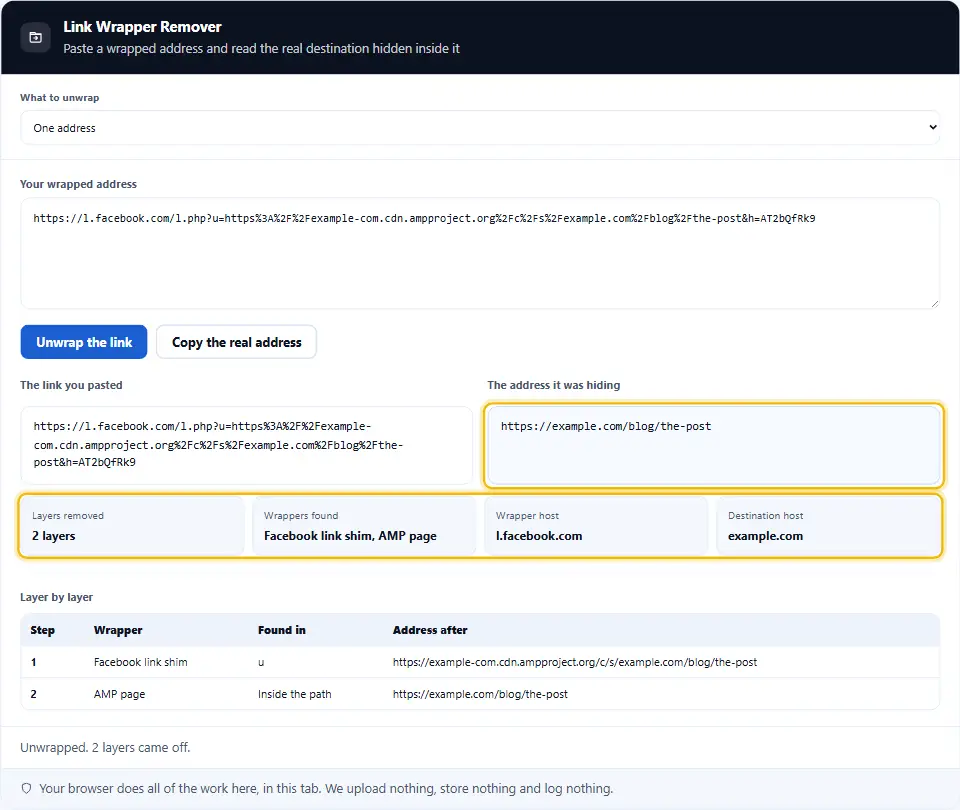Click the ampproject.org address in row 1
This screenshot has width=960, height=810.
click(x=575, y=662)
